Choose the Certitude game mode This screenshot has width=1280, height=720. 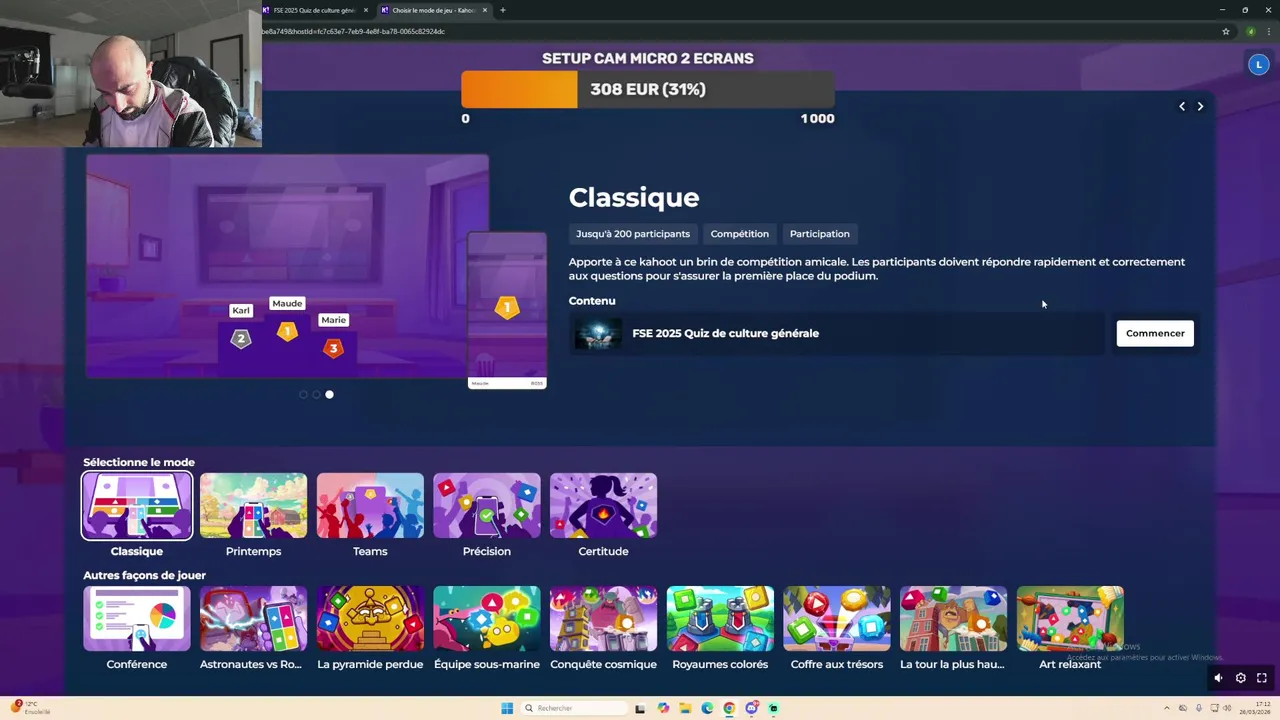pyautogui.click(x=603, y=505)
